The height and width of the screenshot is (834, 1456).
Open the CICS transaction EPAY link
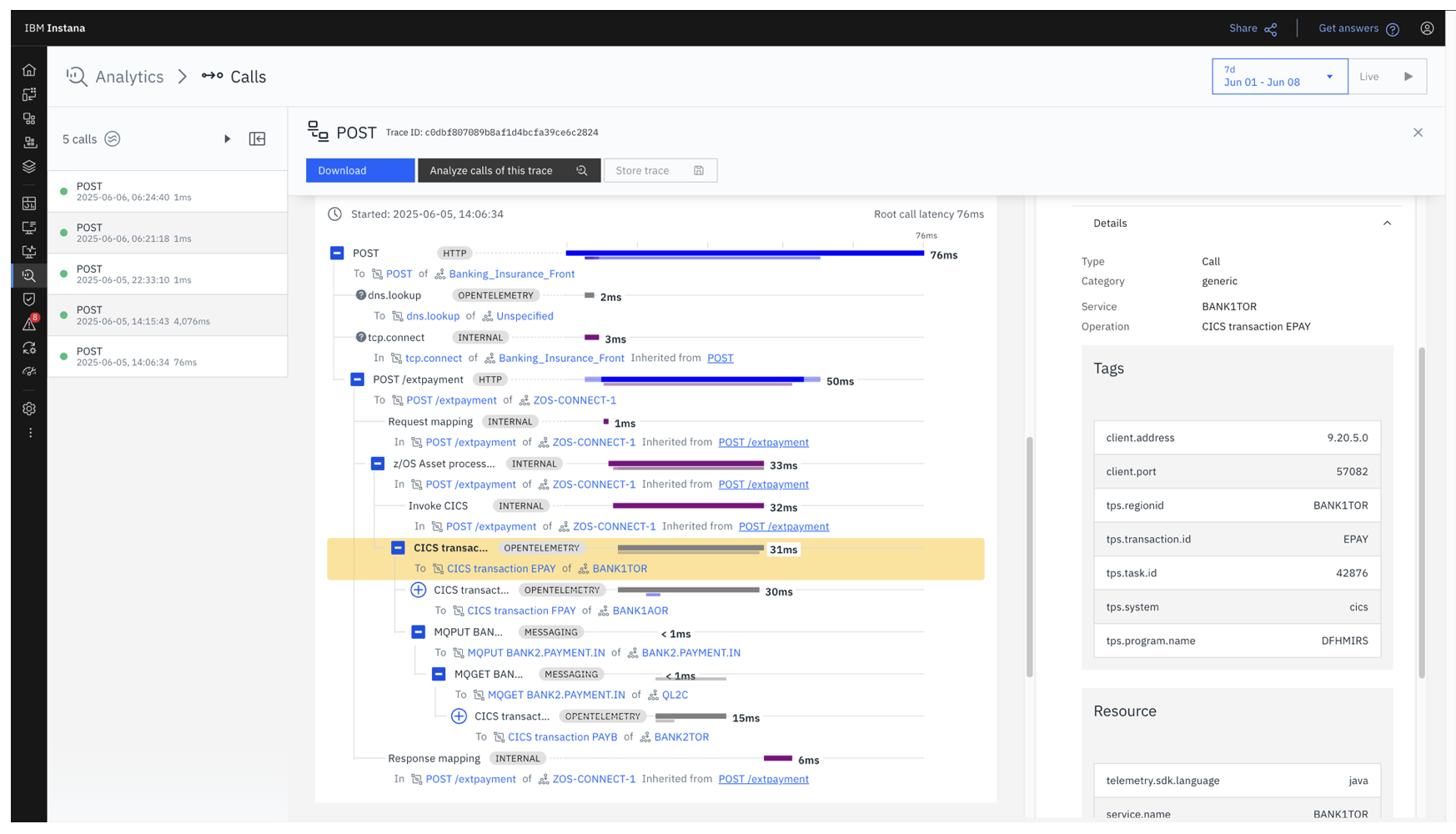pyautogui.click(x=501, y=569)
